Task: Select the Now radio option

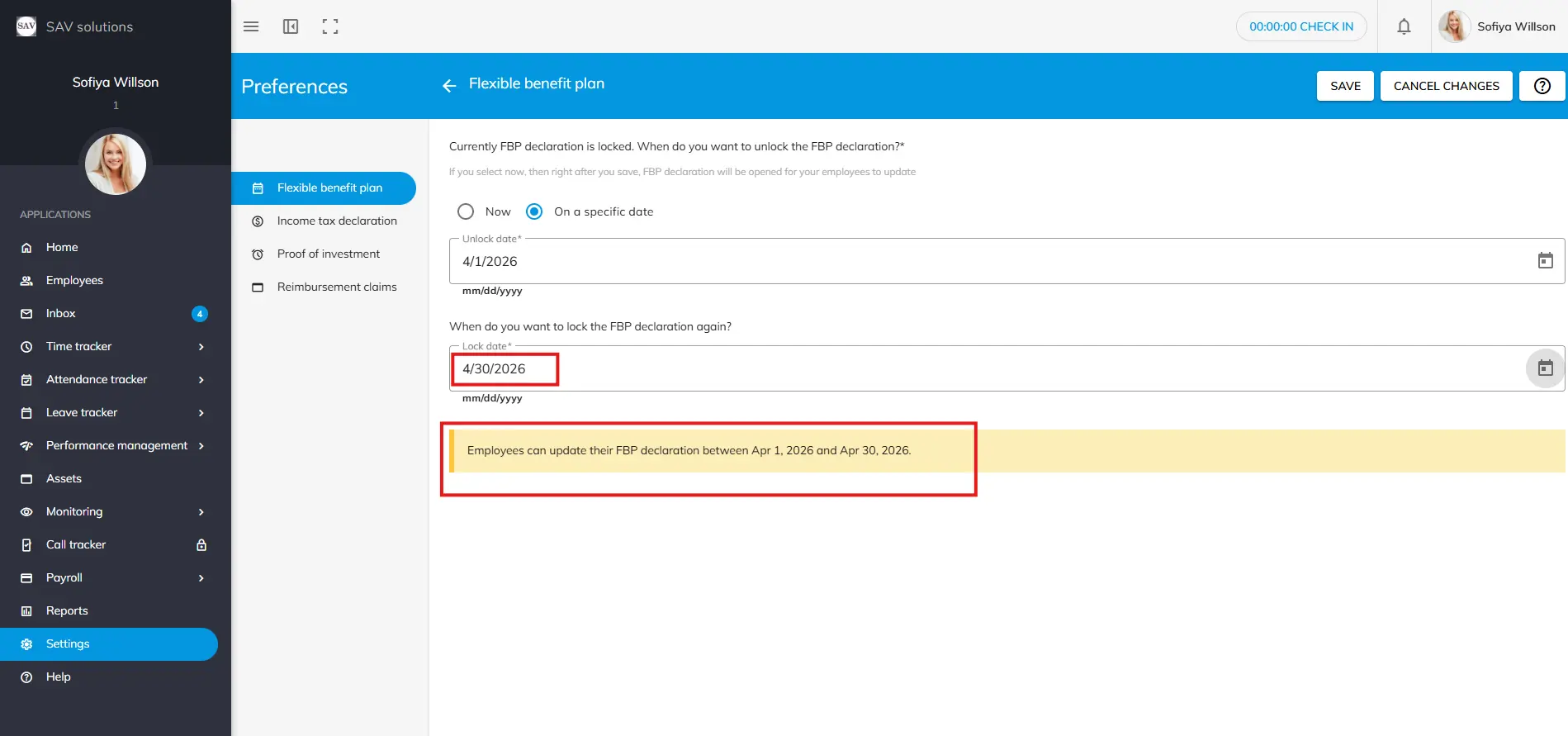Action: [x=466, y=211]
